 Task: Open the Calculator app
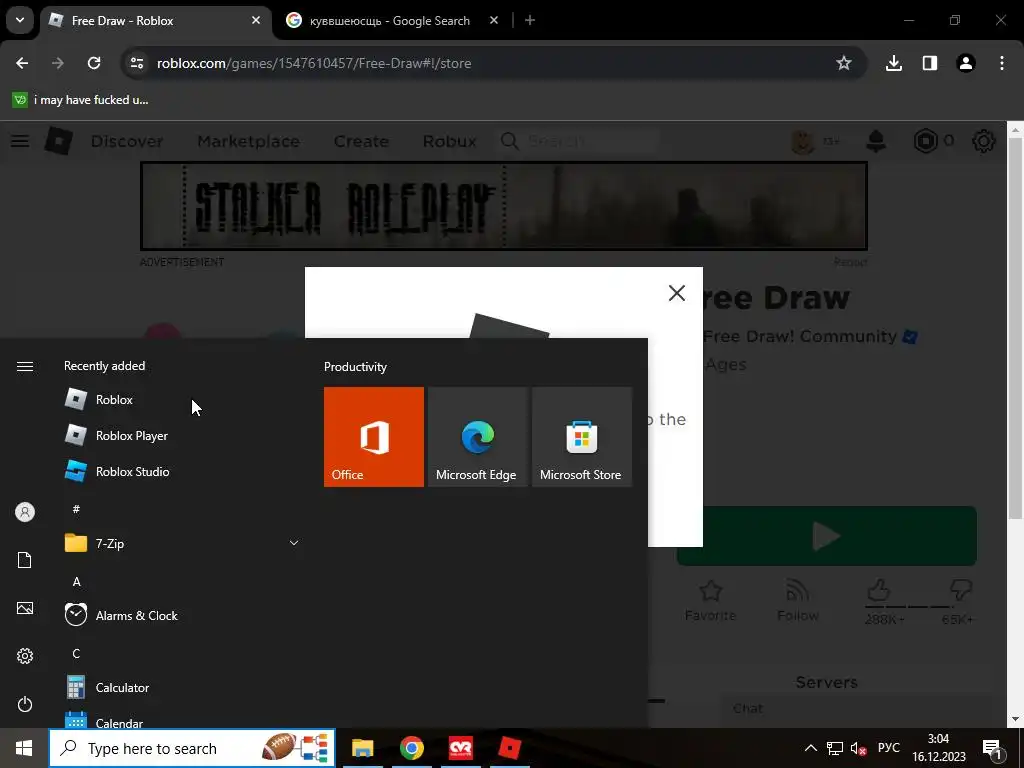pyautogui.click(x=182, y=687)
